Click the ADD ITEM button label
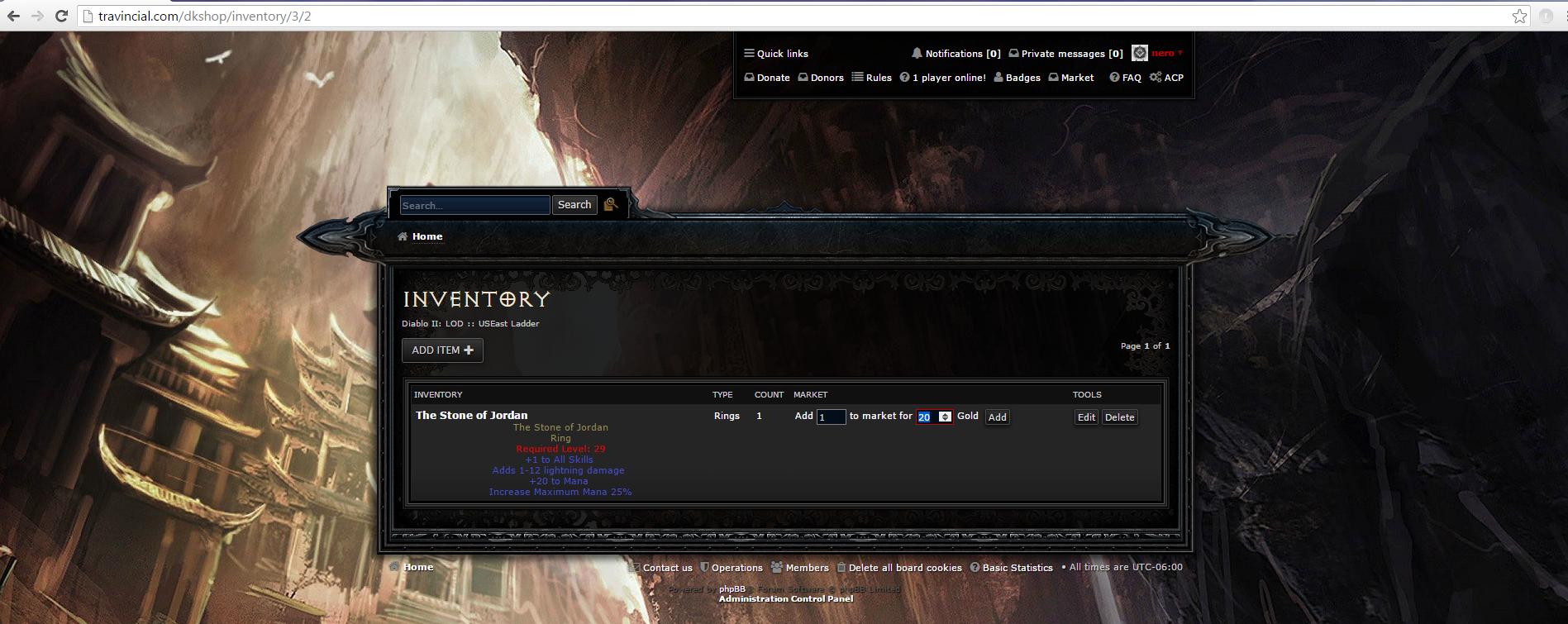The width and height of the screenshot is (1568, 624). 436,350
